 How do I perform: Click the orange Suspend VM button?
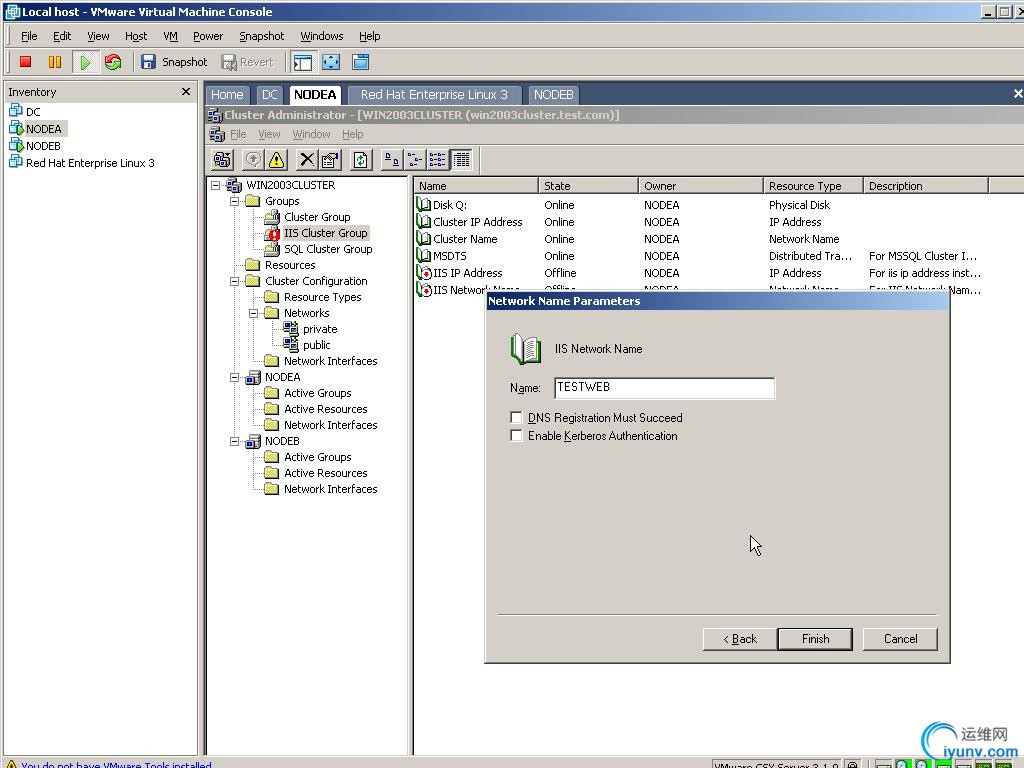[55, 62]
